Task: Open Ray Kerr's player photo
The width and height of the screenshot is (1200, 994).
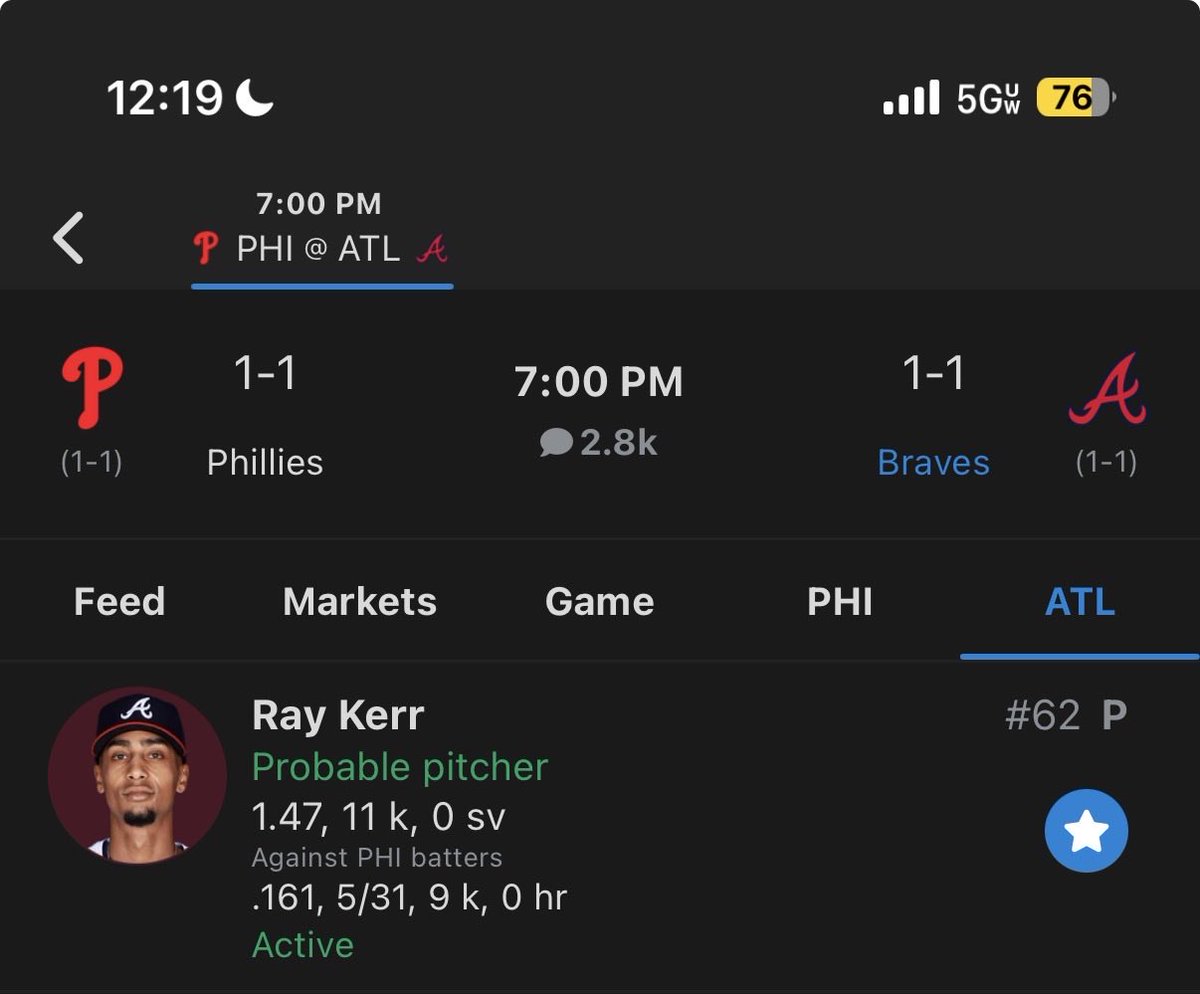Action: pos(137,775)
